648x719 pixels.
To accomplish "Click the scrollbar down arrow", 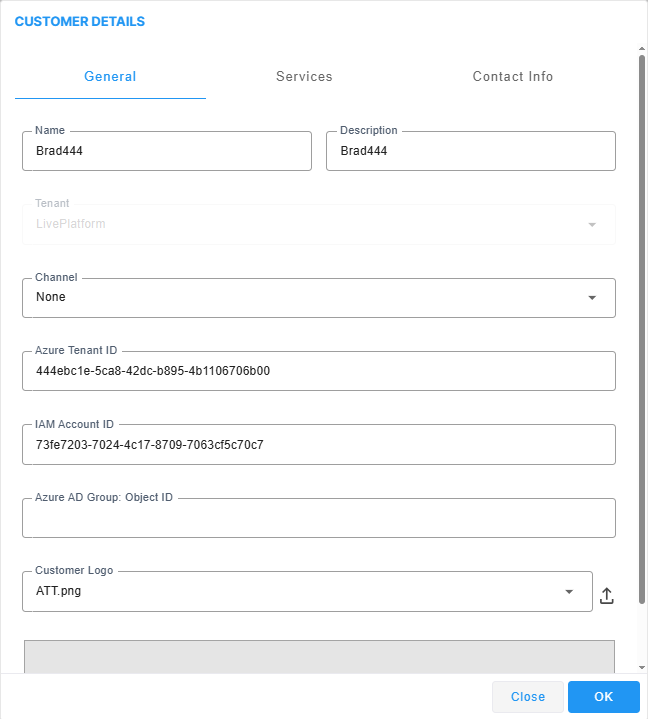I will pos(642,667).
